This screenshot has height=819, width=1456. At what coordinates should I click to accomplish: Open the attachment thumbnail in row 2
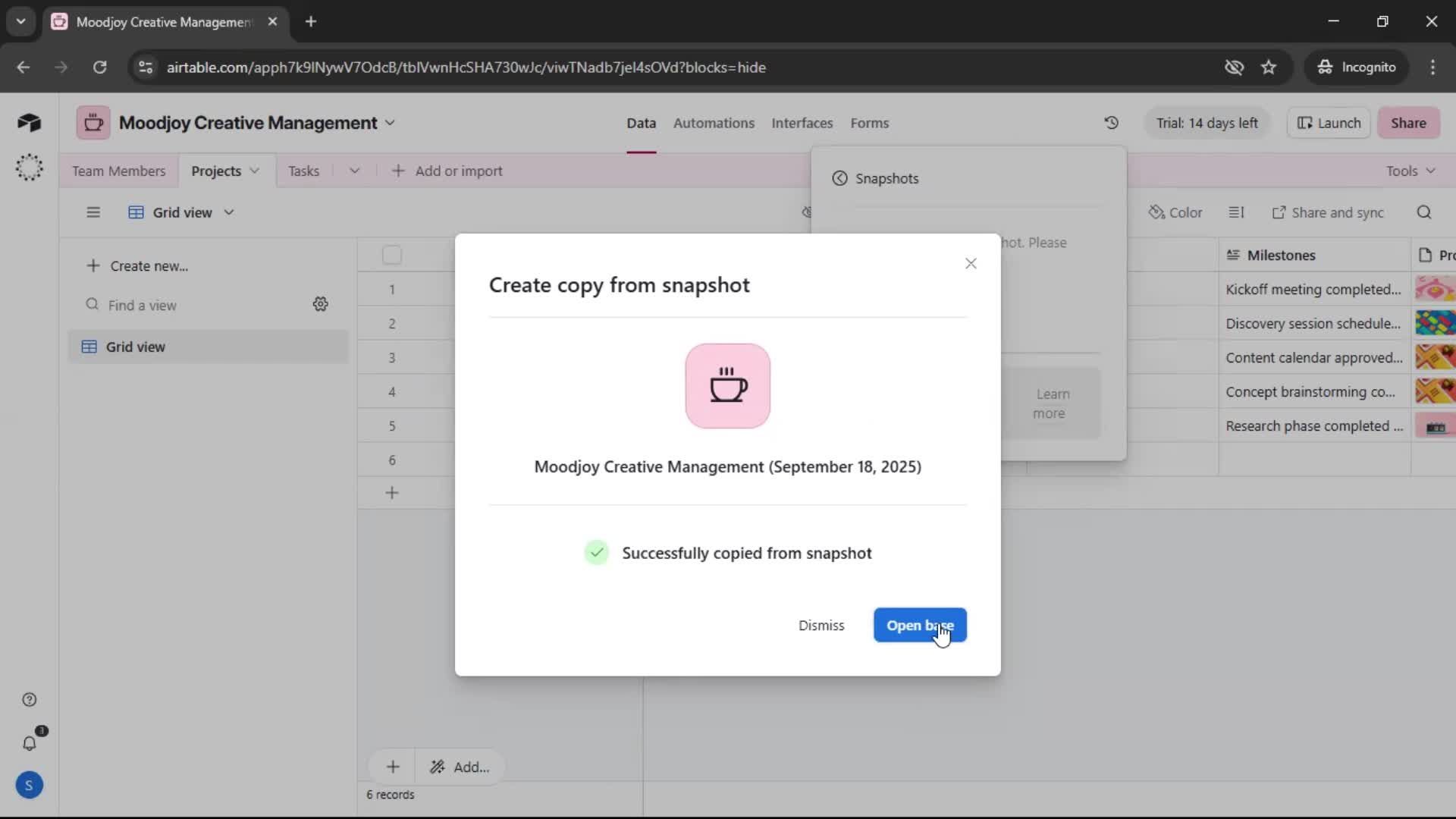click(1435, 323)
